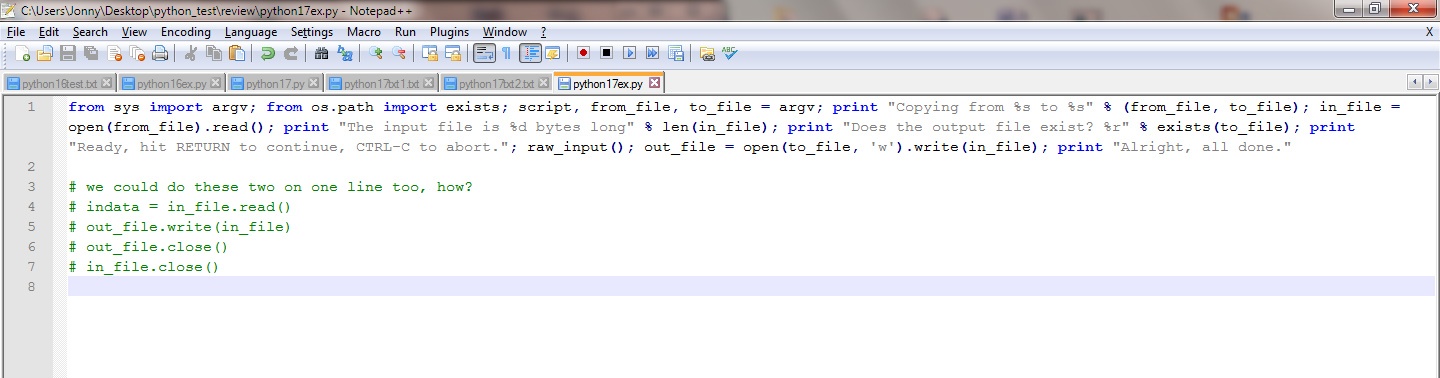
Task: Toggle synchronize vertical scrolling icon
Action: click(x=430, y=53)
